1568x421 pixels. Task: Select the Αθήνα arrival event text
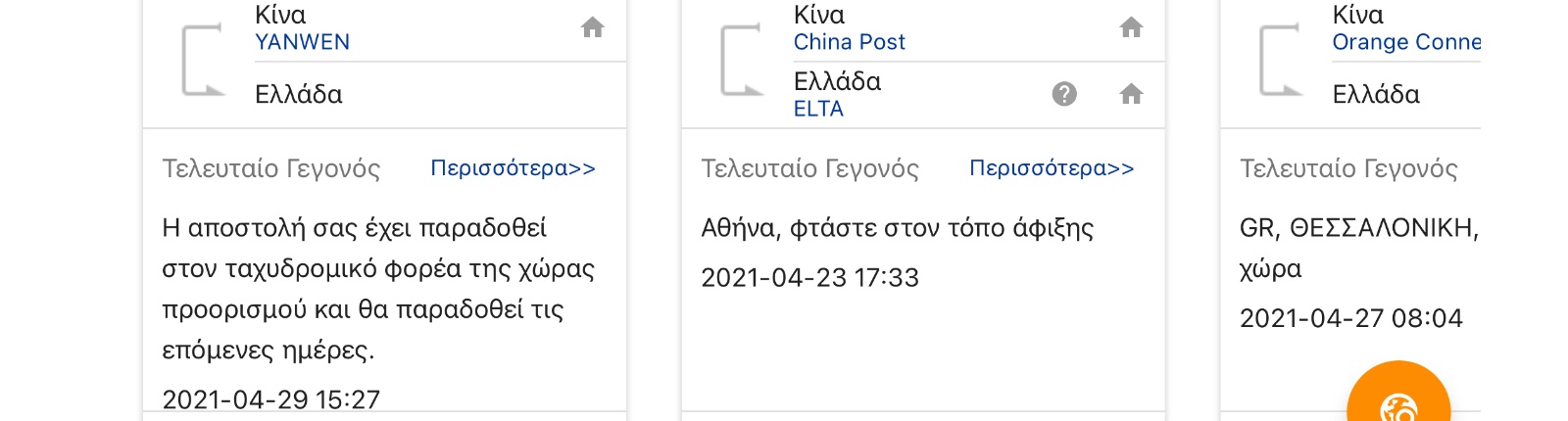point(897,228)
